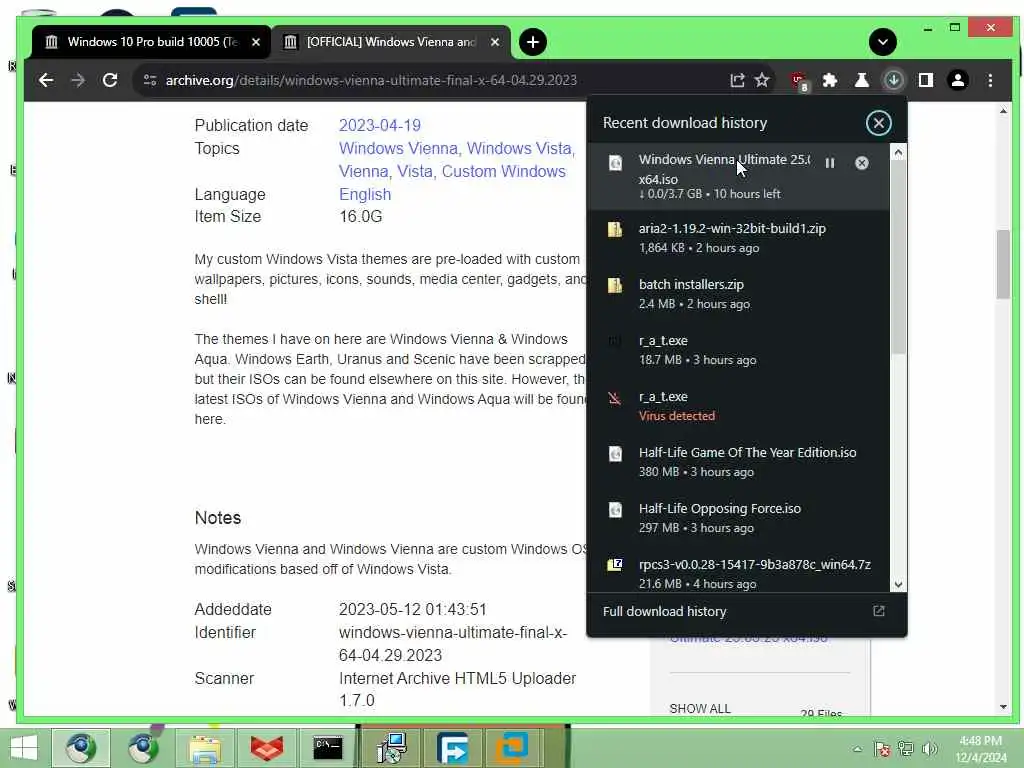
Task: Open the network tray icon
Action: [906, 749]
